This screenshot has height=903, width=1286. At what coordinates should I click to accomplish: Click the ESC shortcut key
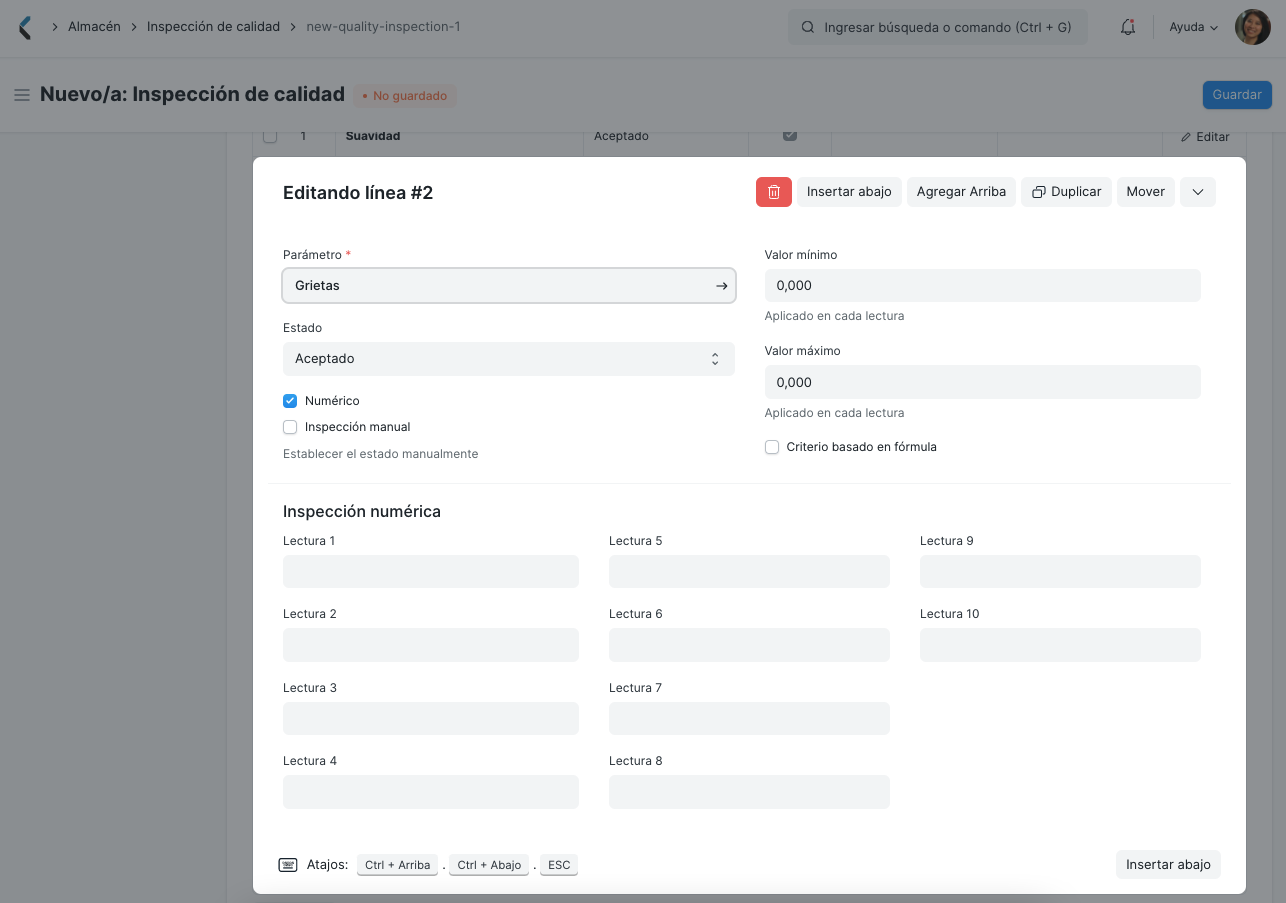pyautogui.click(x=559, y=865)
